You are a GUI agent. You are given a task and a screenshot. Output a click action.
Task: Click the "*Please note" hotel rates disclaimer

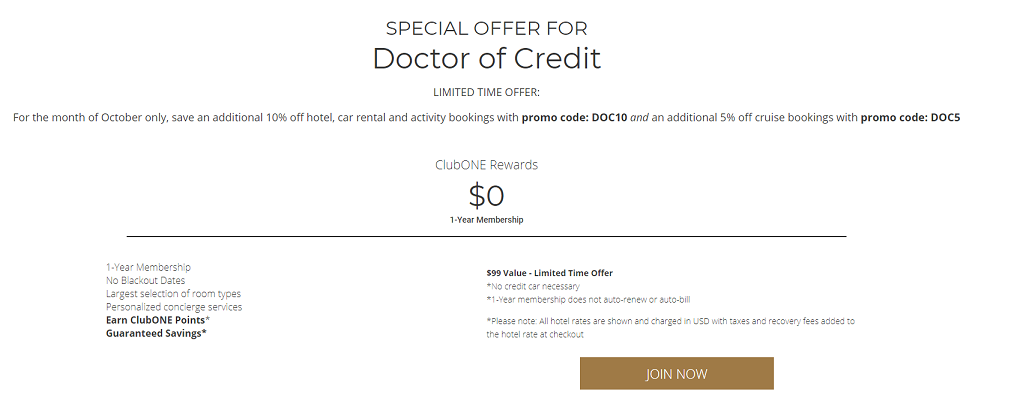(670, 321)
